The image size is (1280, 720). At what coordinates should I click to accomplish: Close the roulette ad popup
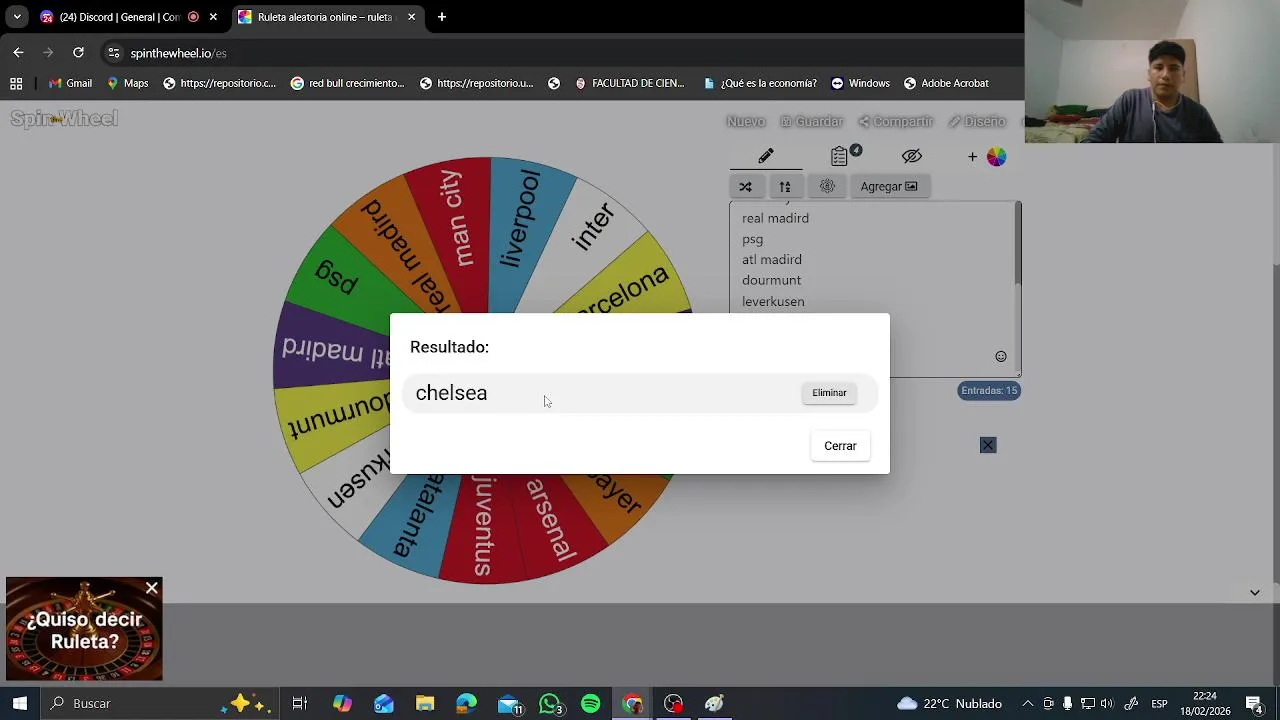tap(152, 588)
